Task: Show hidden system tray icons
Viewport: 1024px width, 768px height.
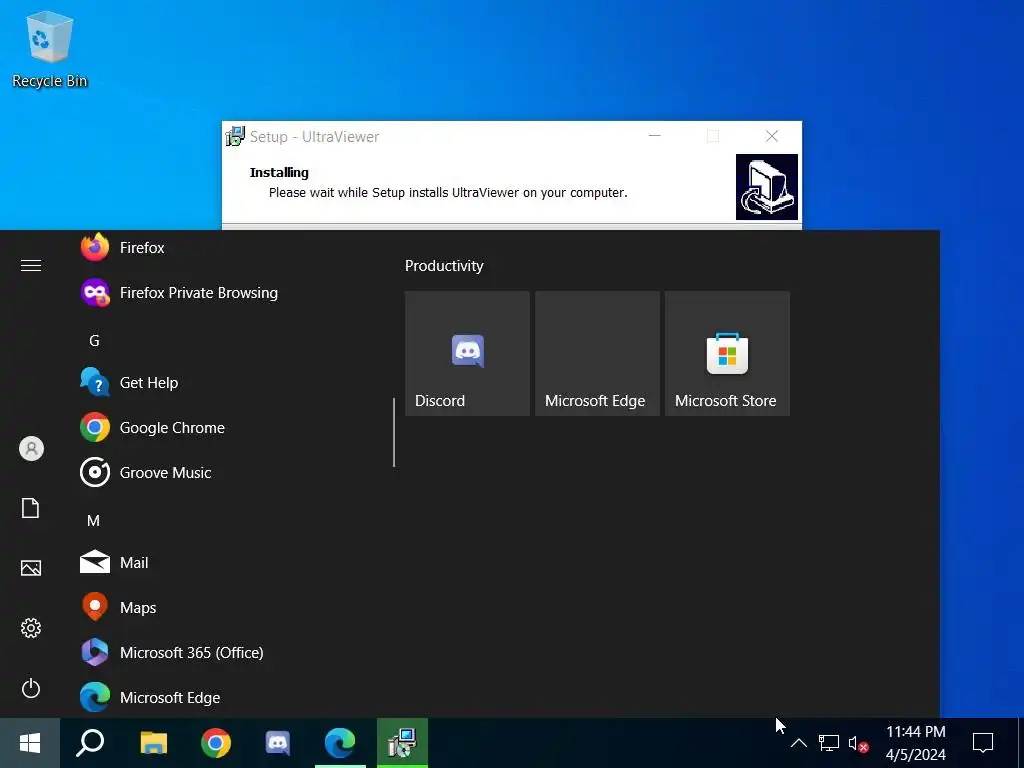Action: click(x=799, y=743)
